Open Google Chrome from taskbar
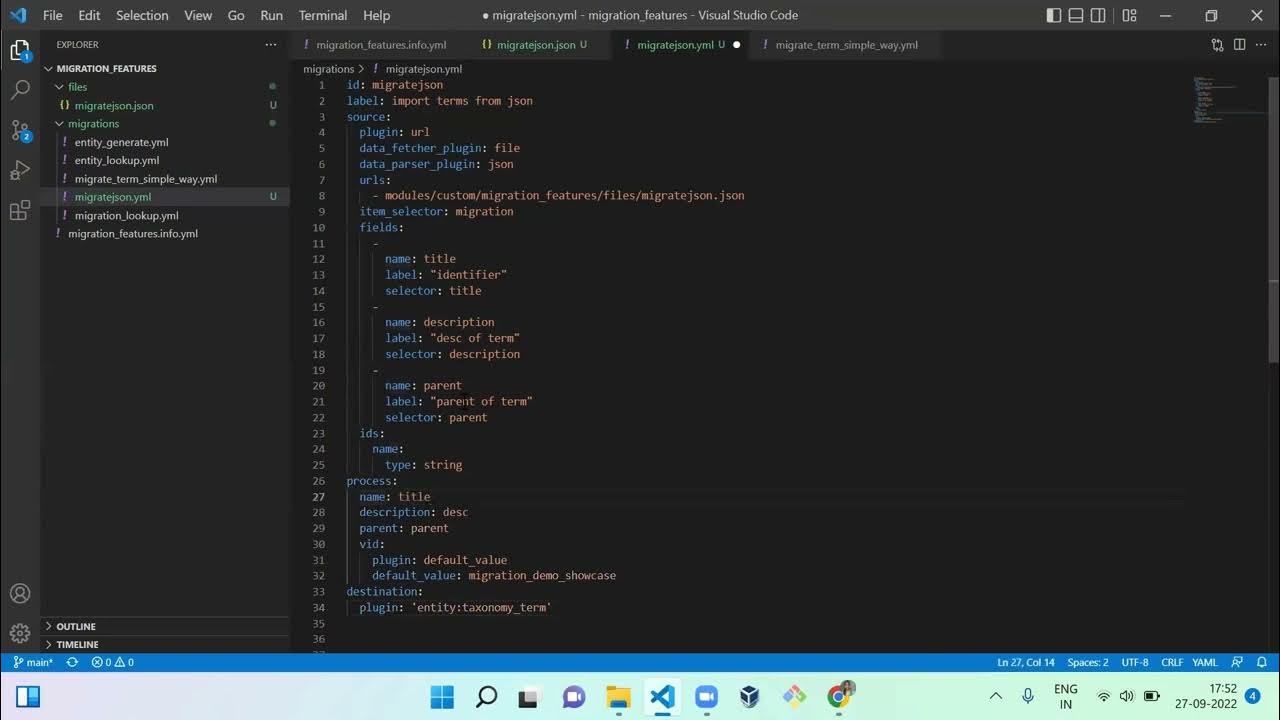 click(x=838, y=697)
